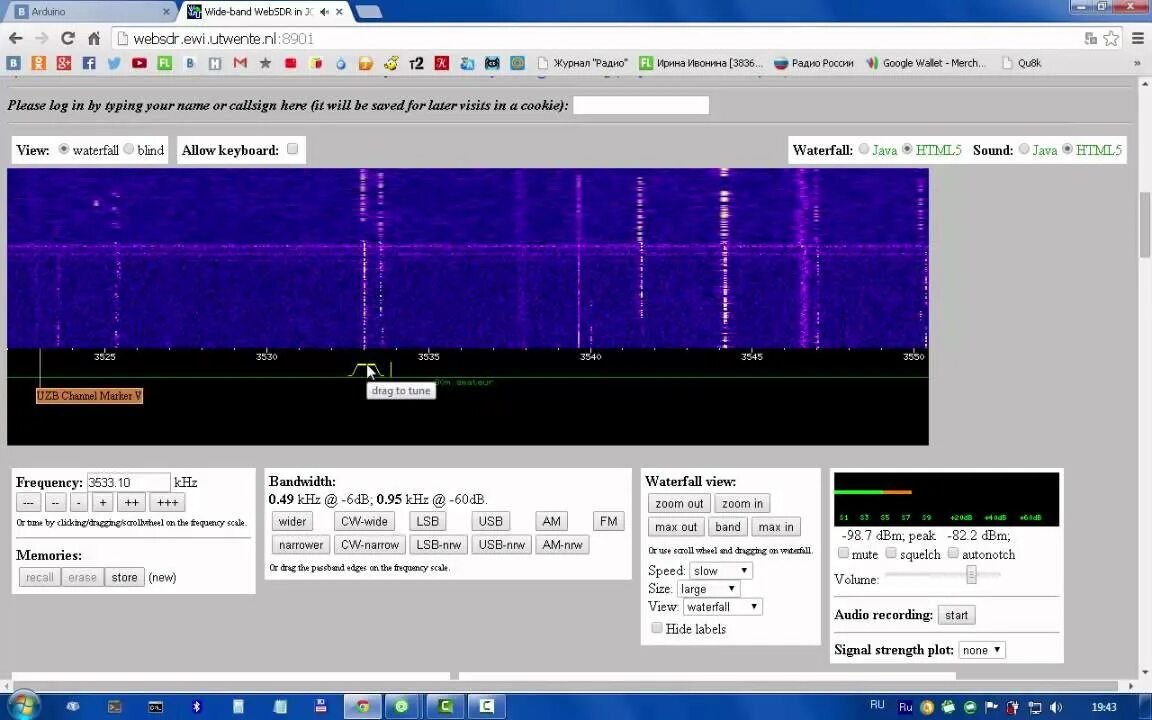1152x720 pixels.
Task: Click the UZB Channel Marker label
Action: tap(90, 395)
